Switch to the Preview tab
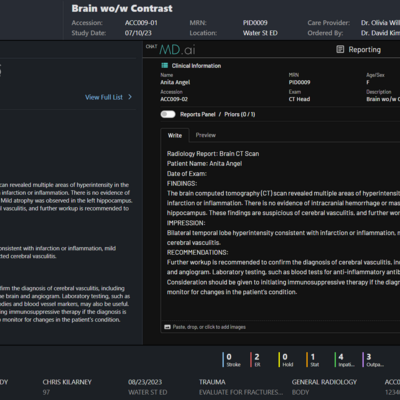This screenshot has width=400, height=400. (x=206, y=135)
